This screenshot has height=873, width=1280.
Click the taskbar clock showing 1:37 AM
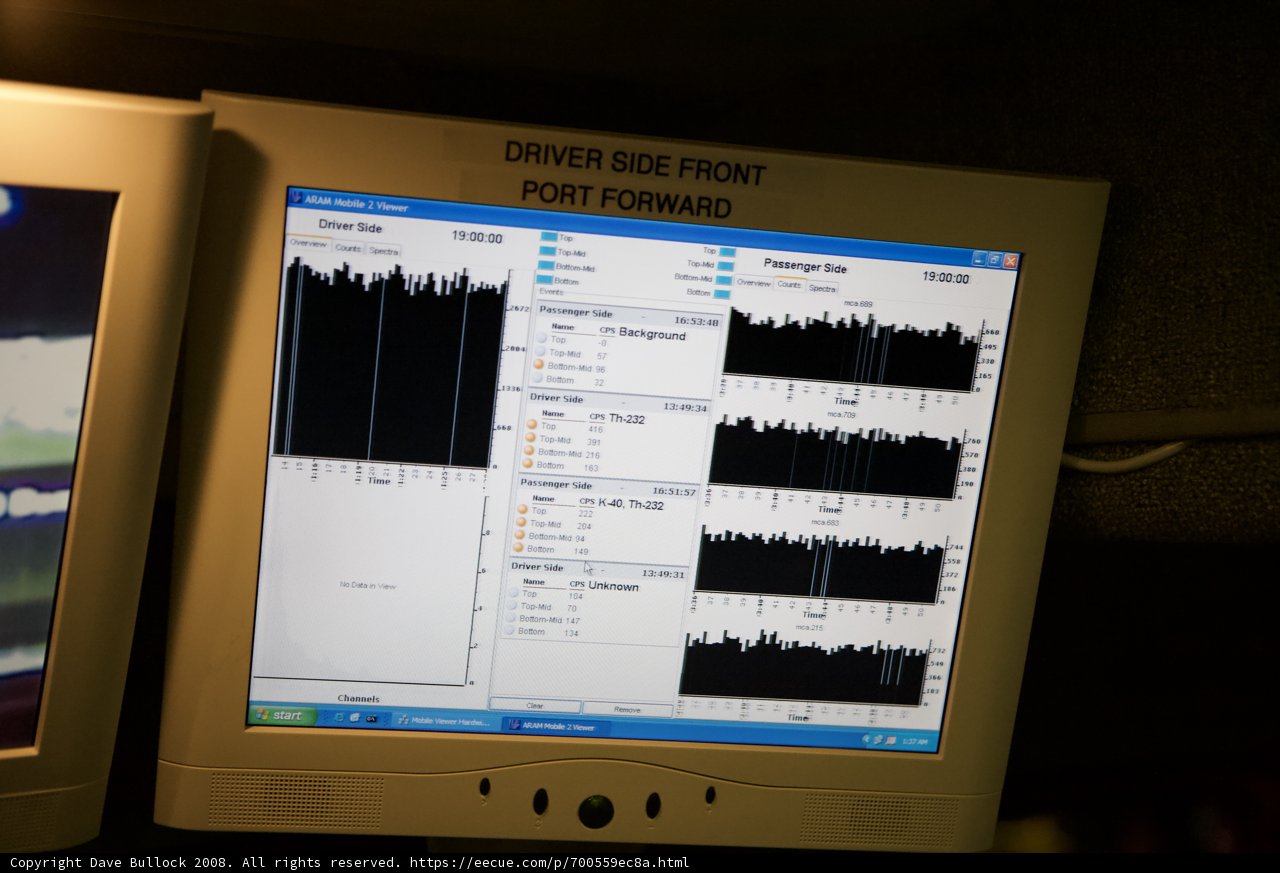tap(915, 742)
